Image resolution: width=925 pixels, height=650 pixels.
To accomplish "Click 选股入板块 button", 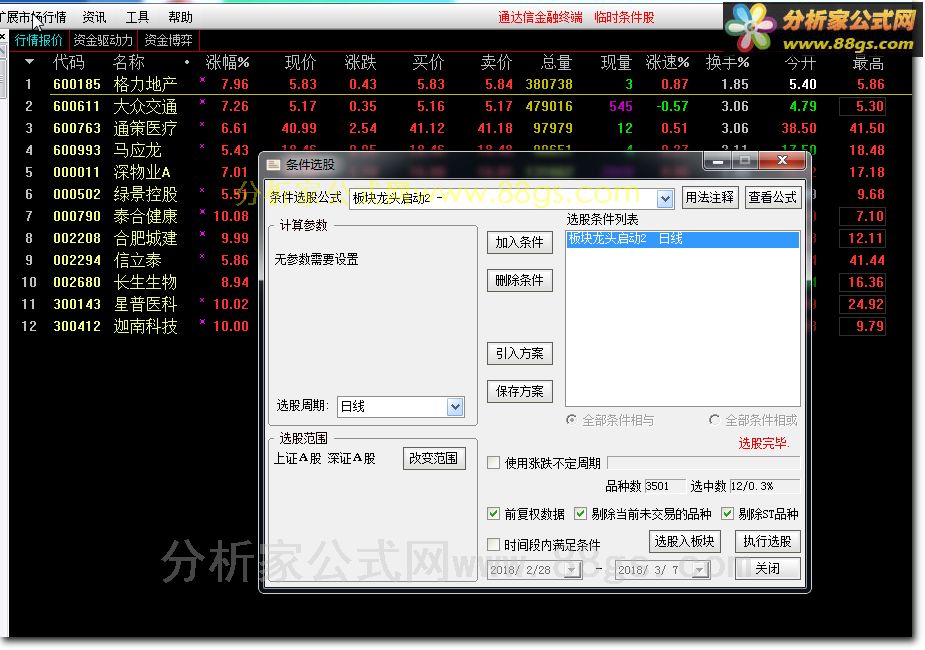I will [x=684, y=541].
